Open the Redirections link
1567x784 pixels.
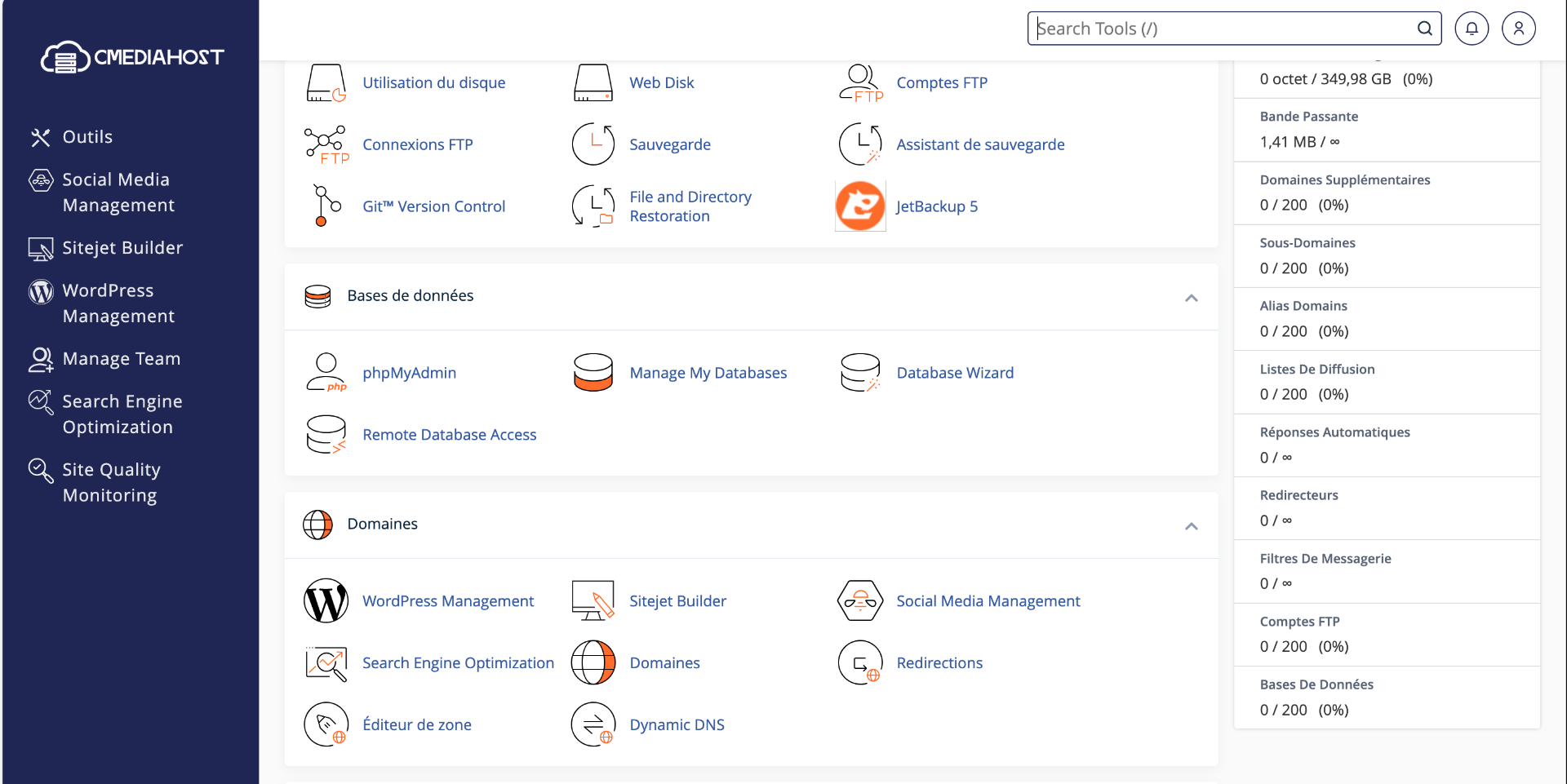(x=939, y=663)
